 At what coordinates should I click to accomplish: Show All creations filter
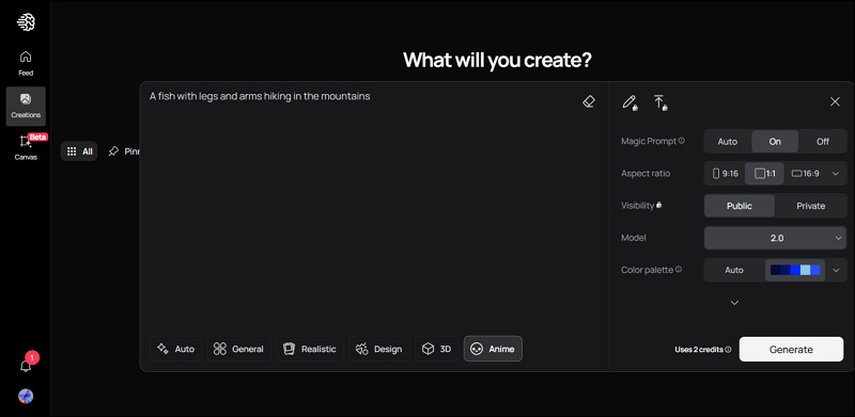(79, 152)
